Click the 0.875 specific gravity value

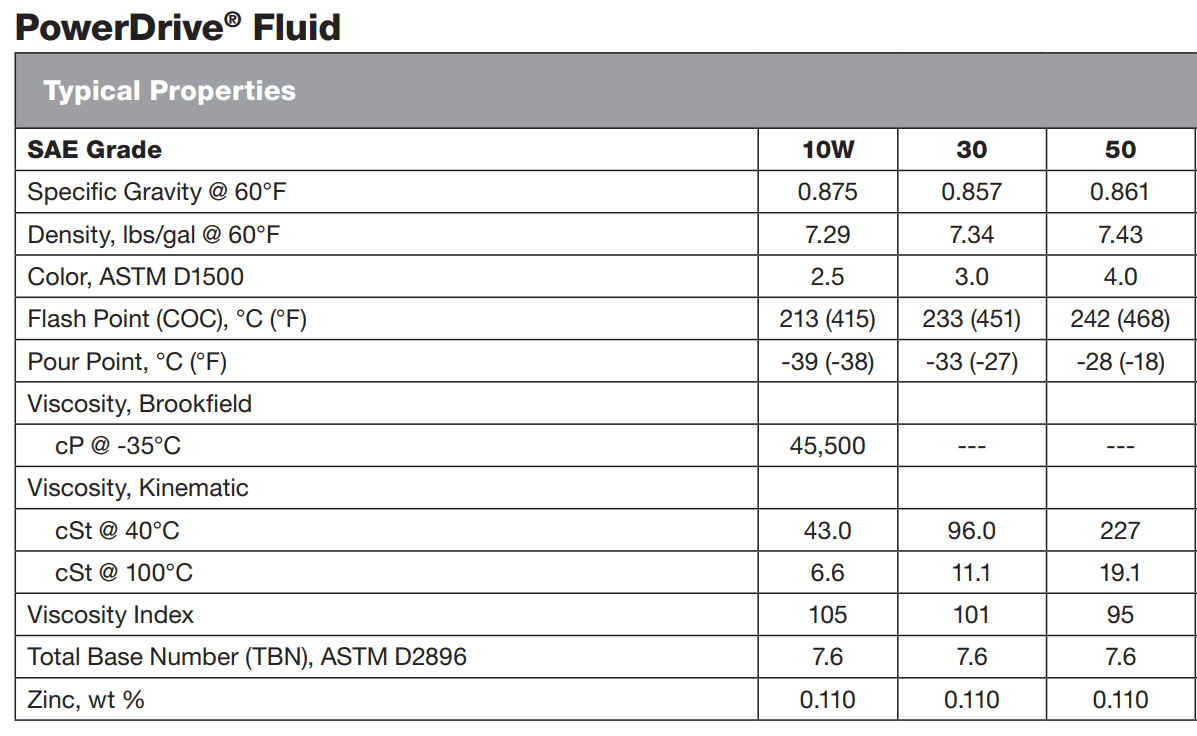pyautogui.click(x=828, y=192)
